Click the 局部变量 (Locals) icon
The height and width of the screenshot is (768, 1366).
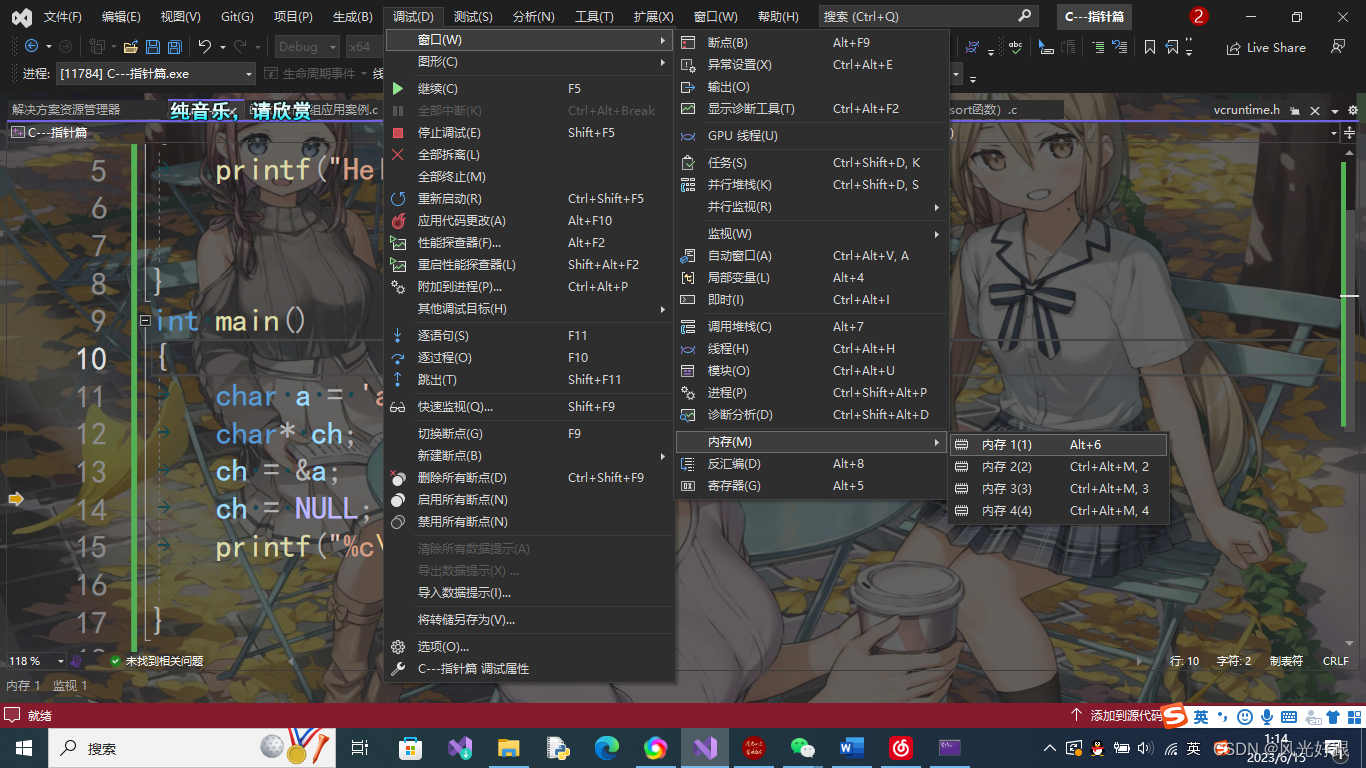click(x=688, y=278)
